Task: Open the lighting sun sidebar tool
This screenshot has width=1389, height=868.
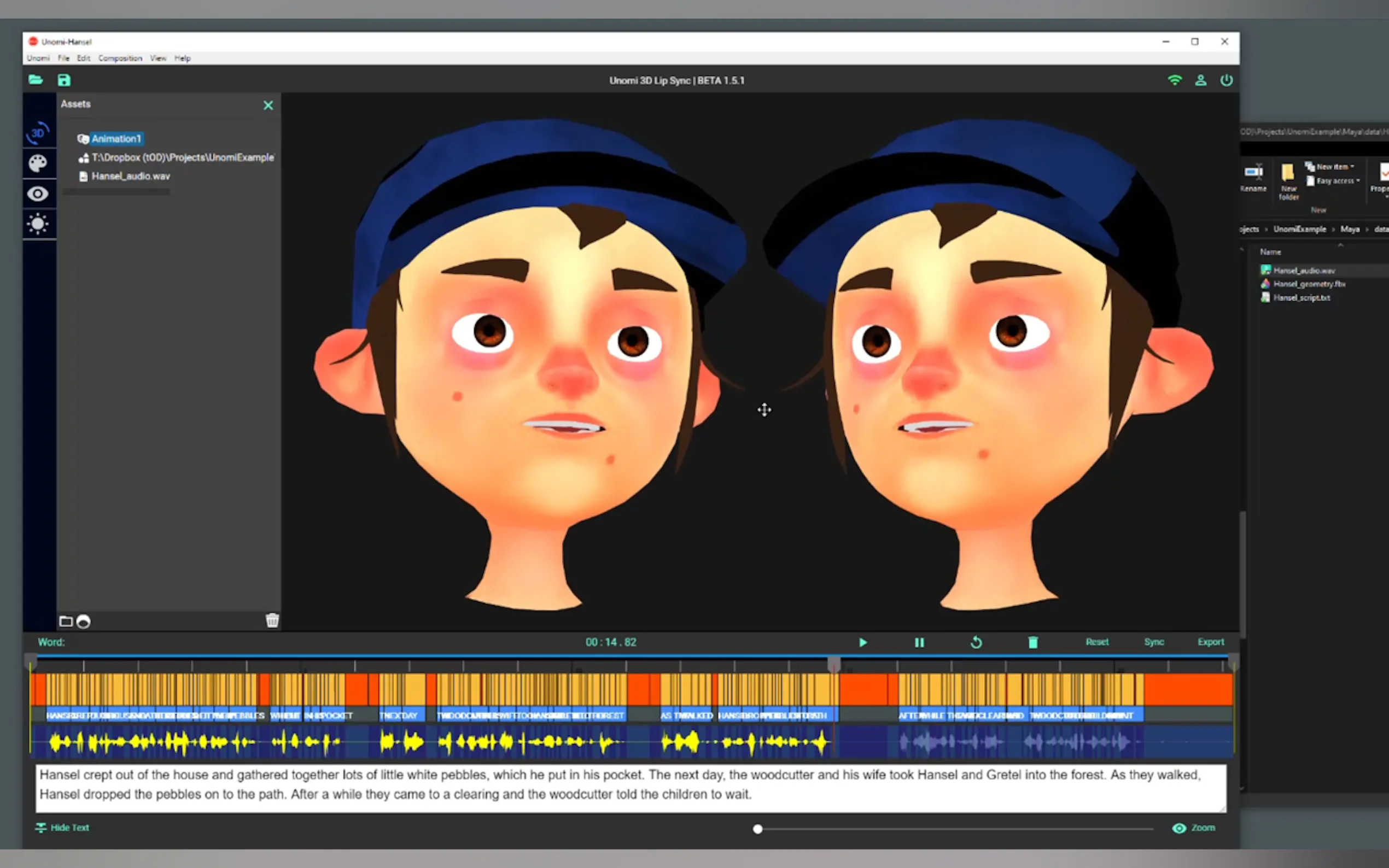Action: pos(38,224)
